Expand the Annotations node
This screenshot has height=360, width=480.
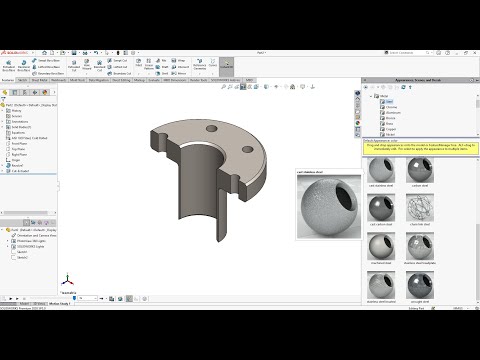tap(3, 122)
